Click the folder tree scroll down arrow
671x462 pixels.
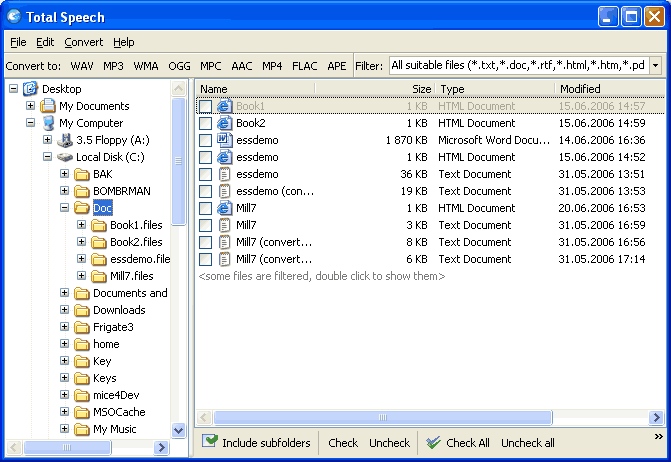[178, 430]
